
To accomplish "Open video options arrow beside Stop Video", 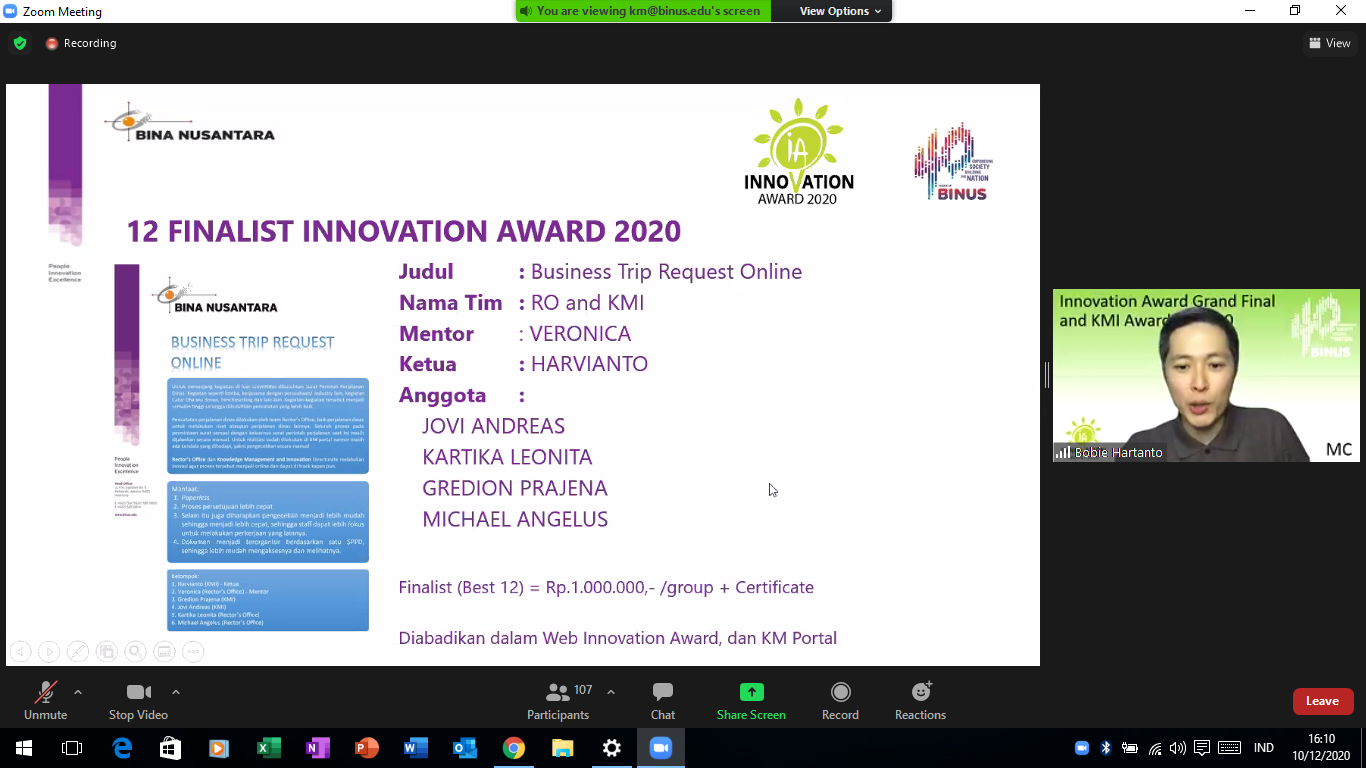I will [176, 692].
